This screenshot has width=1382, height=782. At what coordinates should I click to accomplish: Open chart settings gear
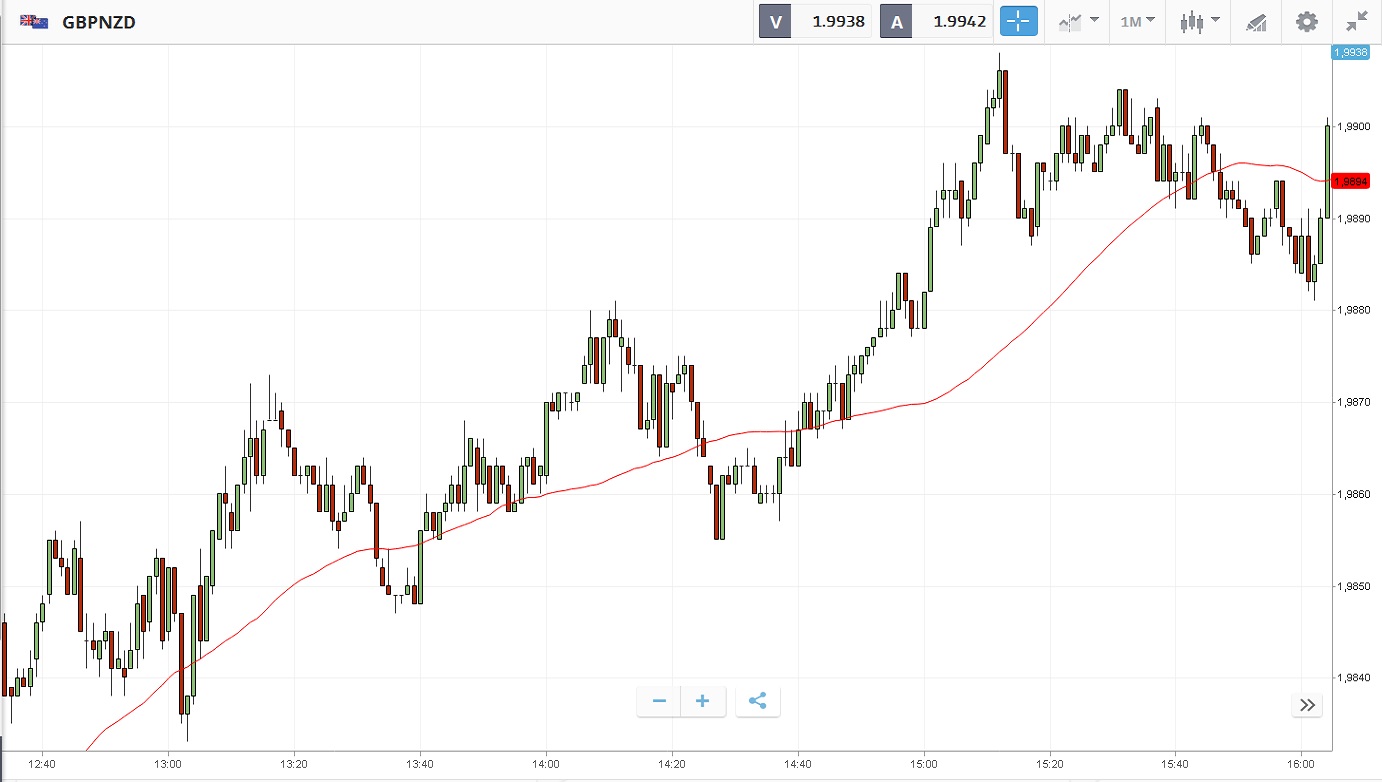click(1306, 21)
